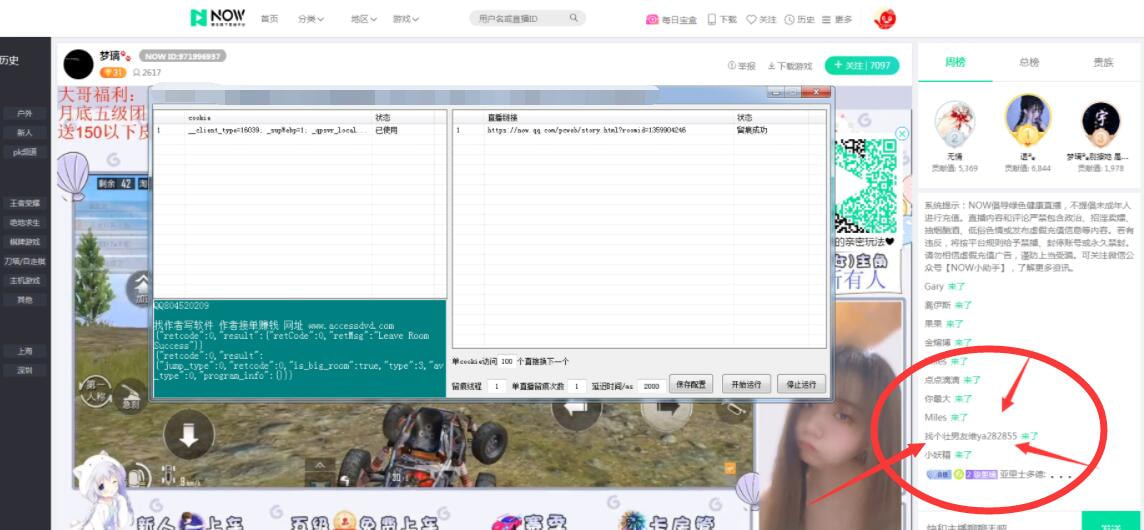The width and height of the screenshot is (1144, 530).
Task: Click the NOW ID:971996937 badge
Action: point(182,56)
